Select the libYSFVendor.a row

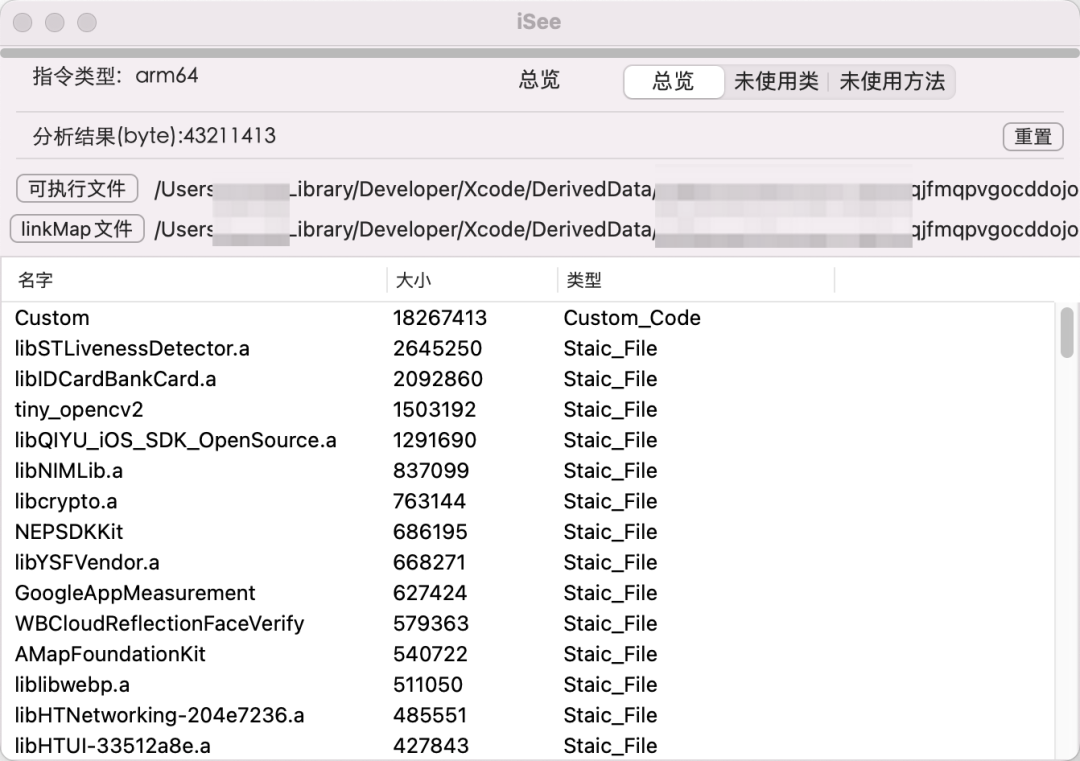tap(528, 562)
